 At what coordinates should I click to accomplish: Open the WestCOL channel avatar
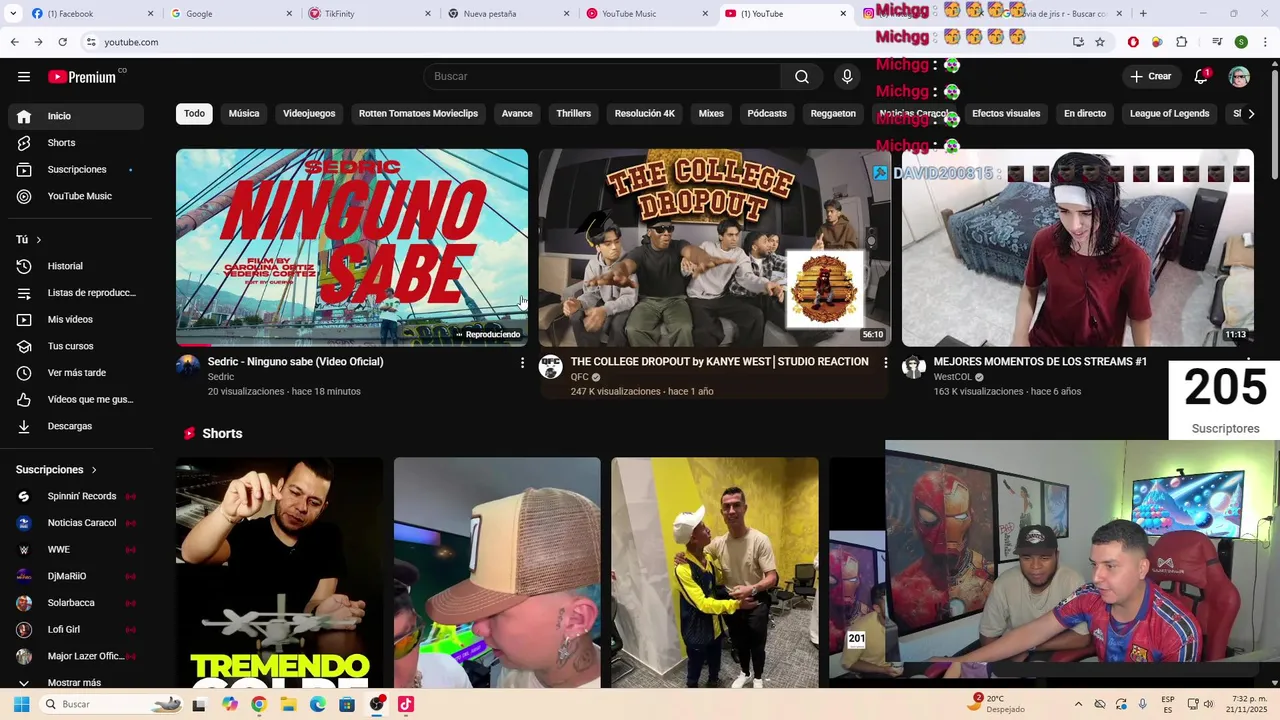(x=914, y=367)
